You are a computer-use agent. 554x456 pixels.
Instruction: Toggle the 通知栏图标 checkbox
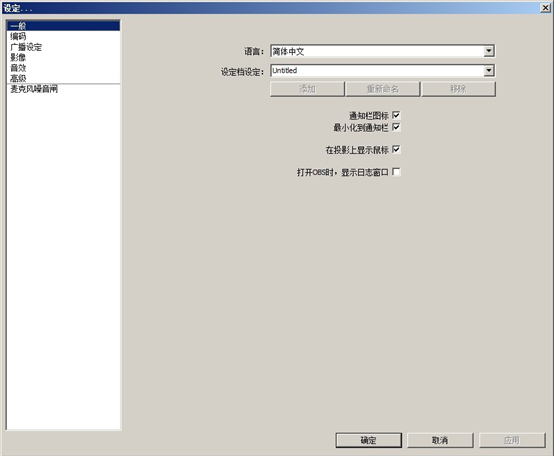pyautogui.click(x=396, y=115)
